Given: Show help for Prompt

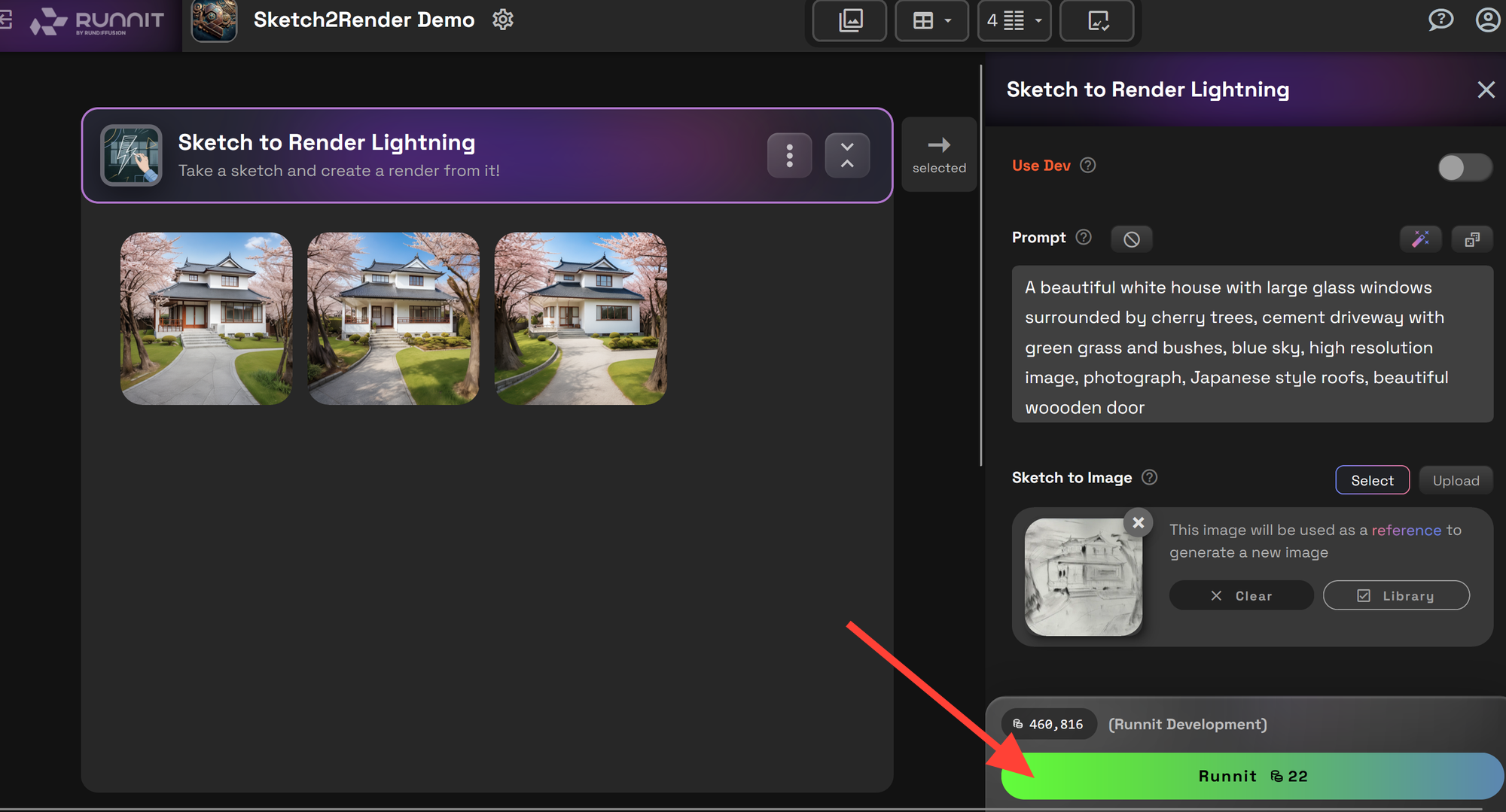Looking at the screenshot, I should 1084,237.
